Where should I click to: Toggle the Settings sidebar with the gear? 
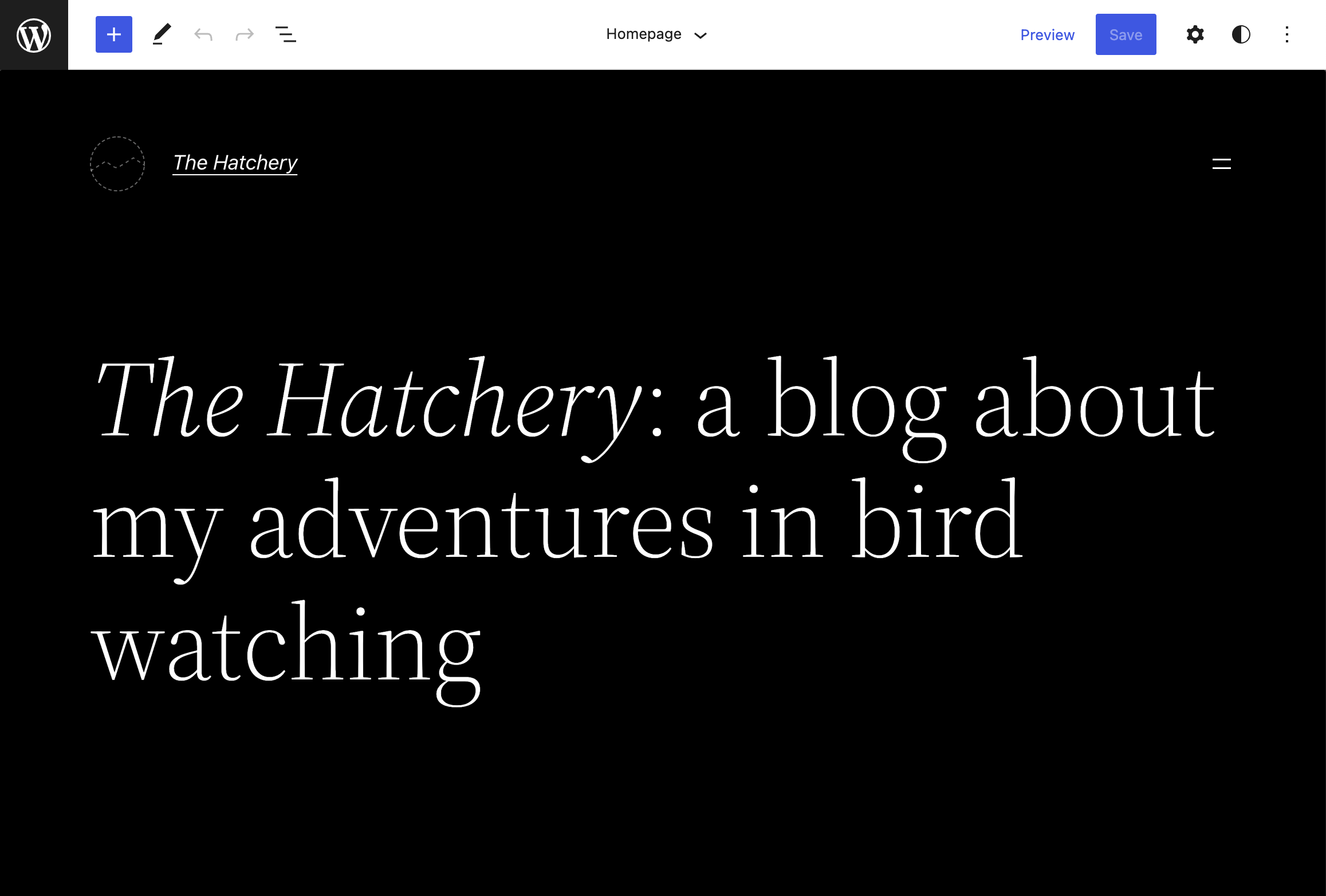[x=1195, y=34]
